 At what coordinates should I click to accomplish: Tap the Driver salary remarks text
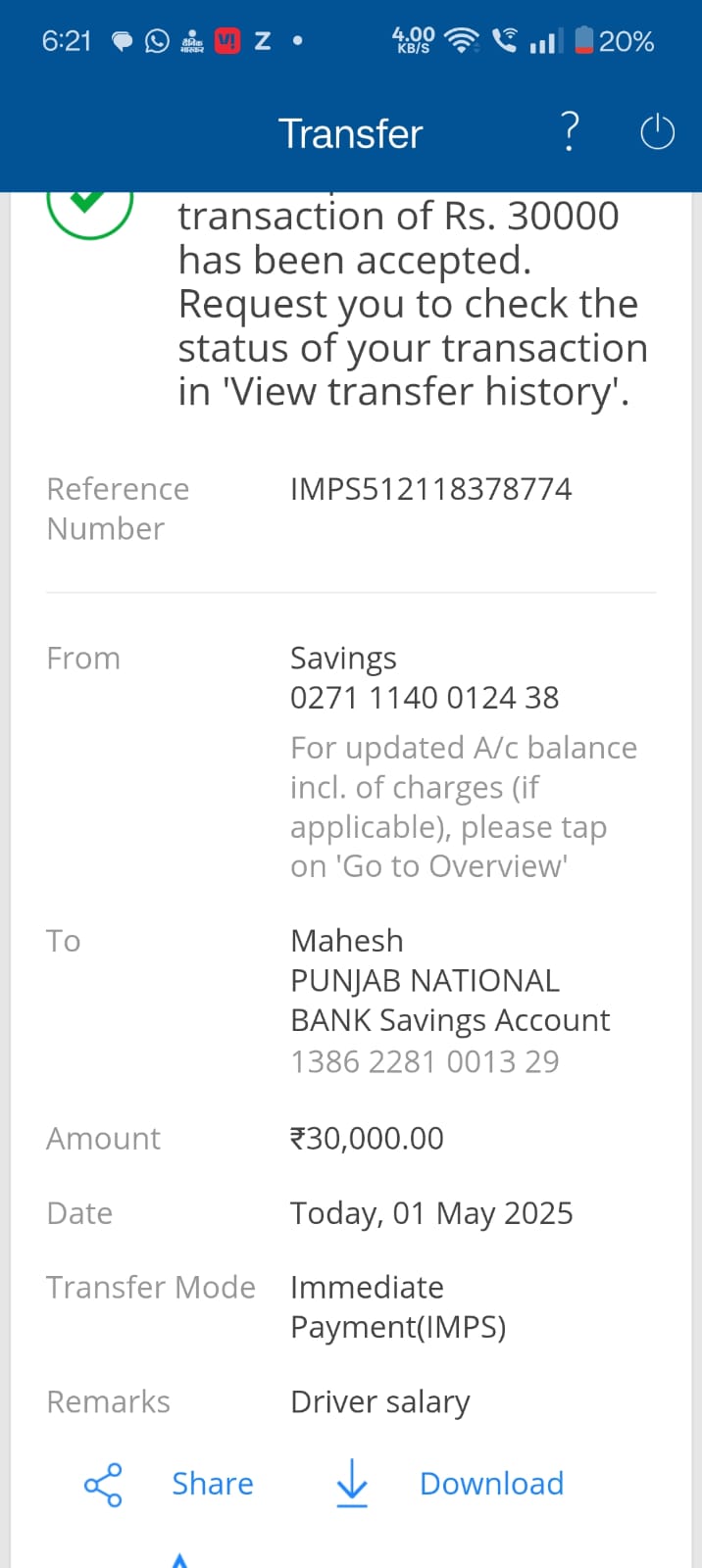point(380,1402)
